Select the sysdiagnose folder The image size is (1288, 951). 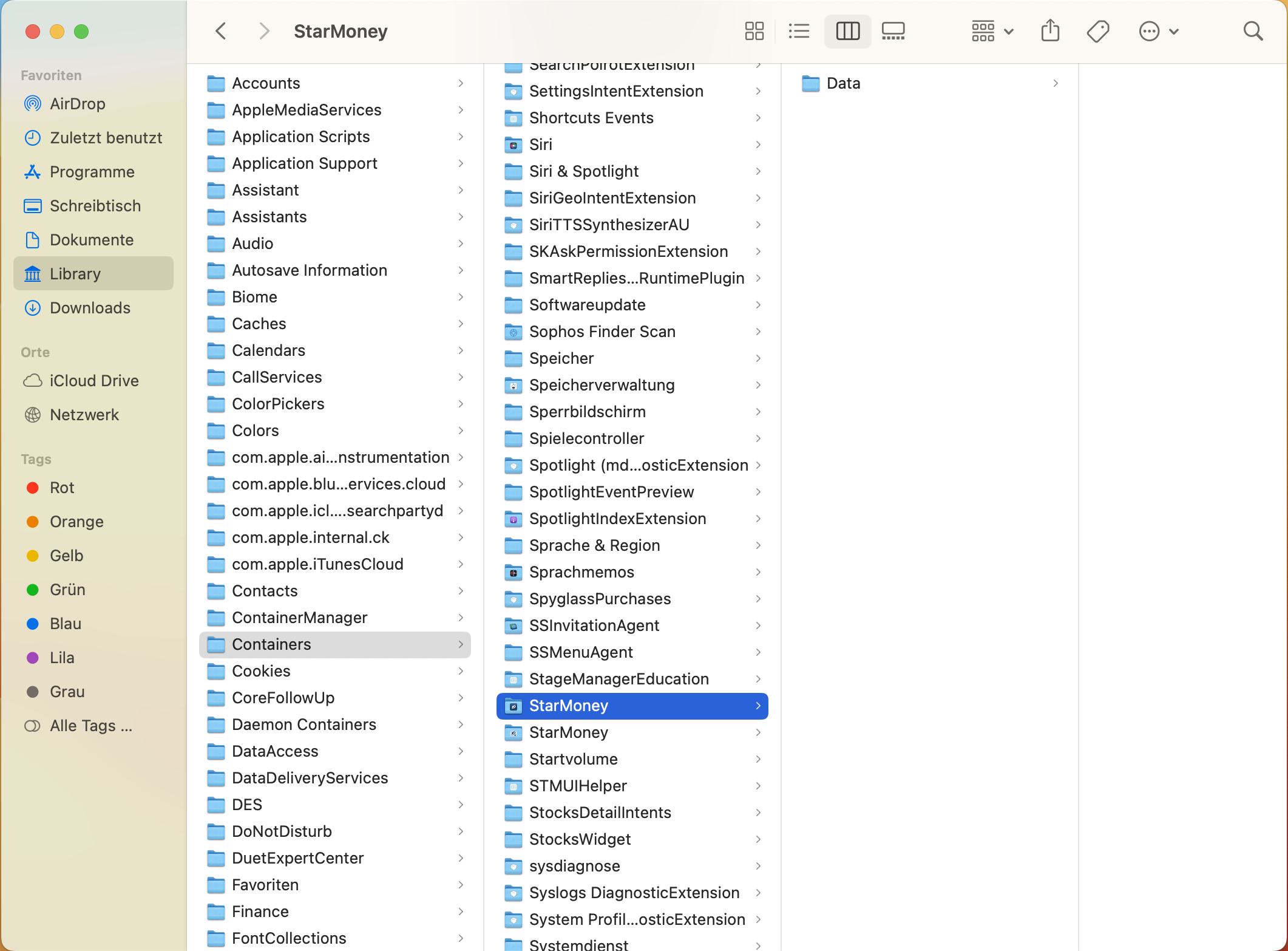click(x=632, y=866)
